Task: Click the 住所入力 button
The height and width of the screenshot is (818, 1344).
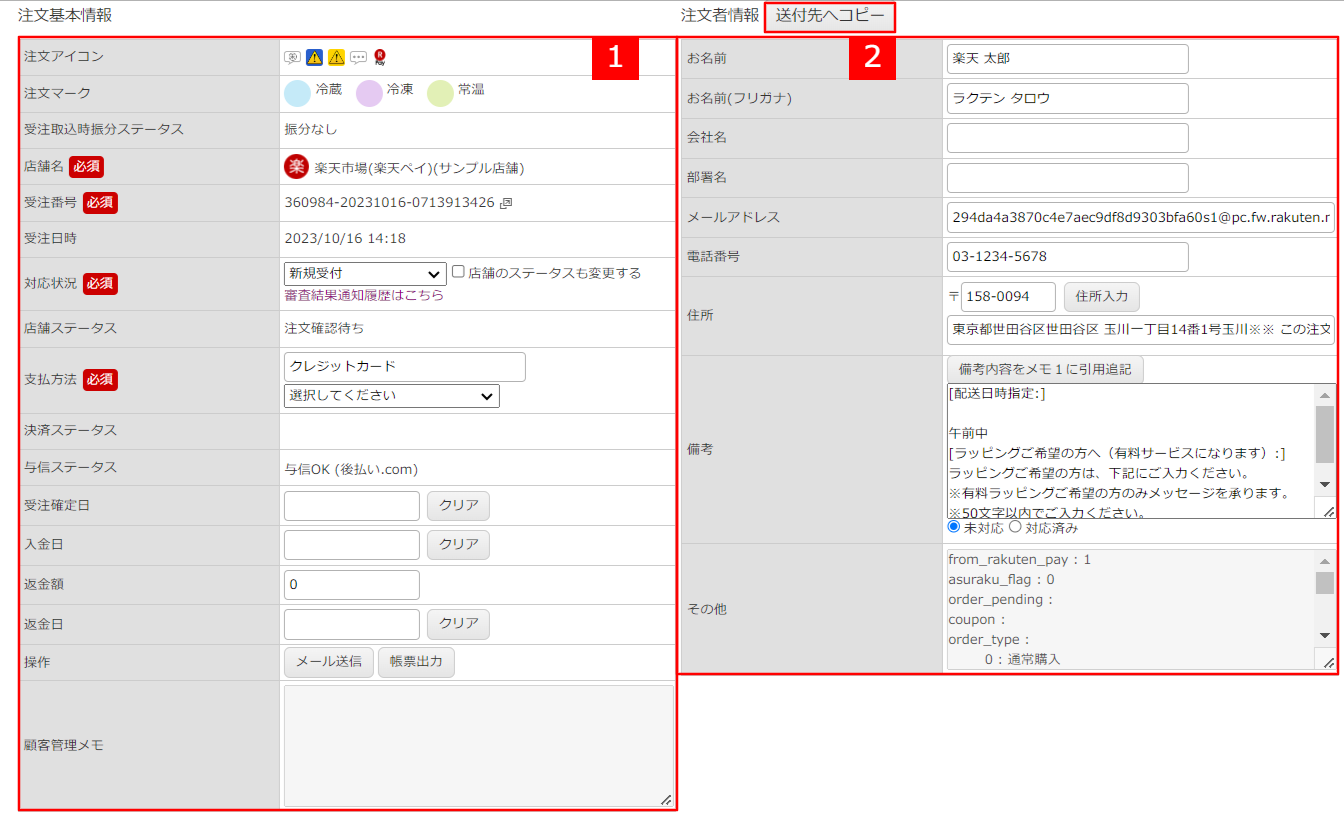Action: click(x=1101, y=297)
